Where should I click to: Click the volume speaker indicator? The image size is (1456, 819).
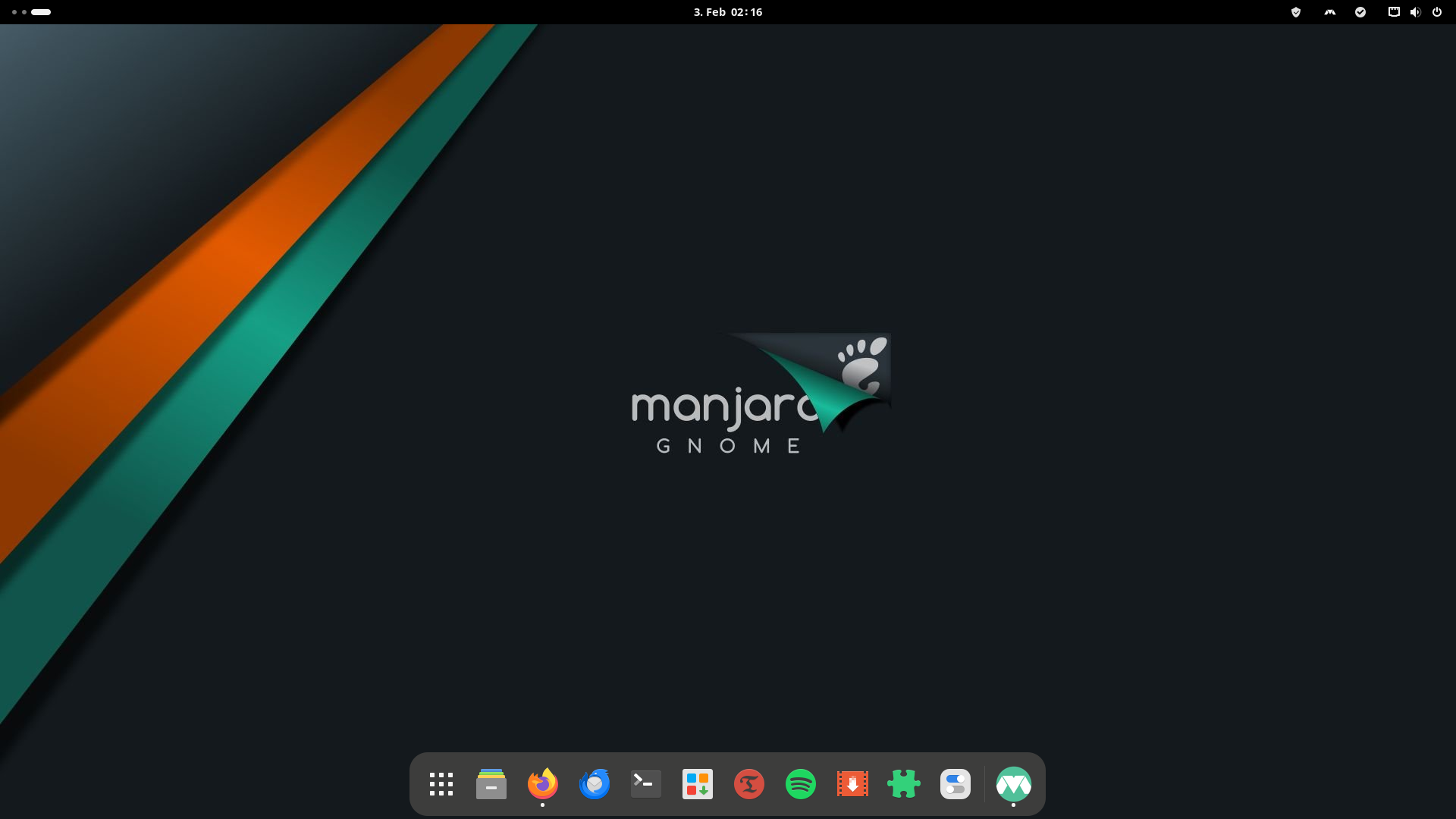[x=1415, y=12]
